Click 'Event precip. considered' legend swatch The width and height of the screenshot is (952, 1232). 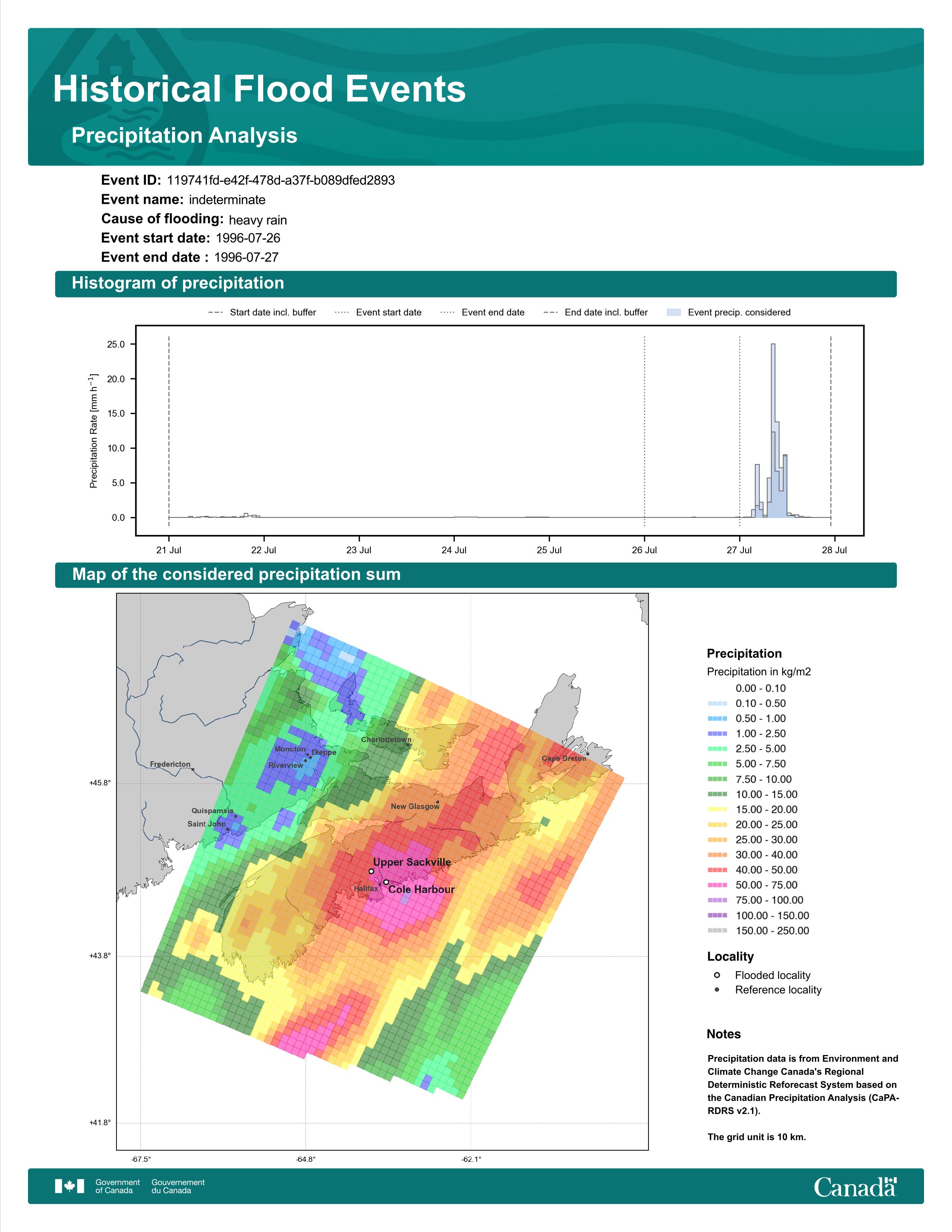pos(673,312)
